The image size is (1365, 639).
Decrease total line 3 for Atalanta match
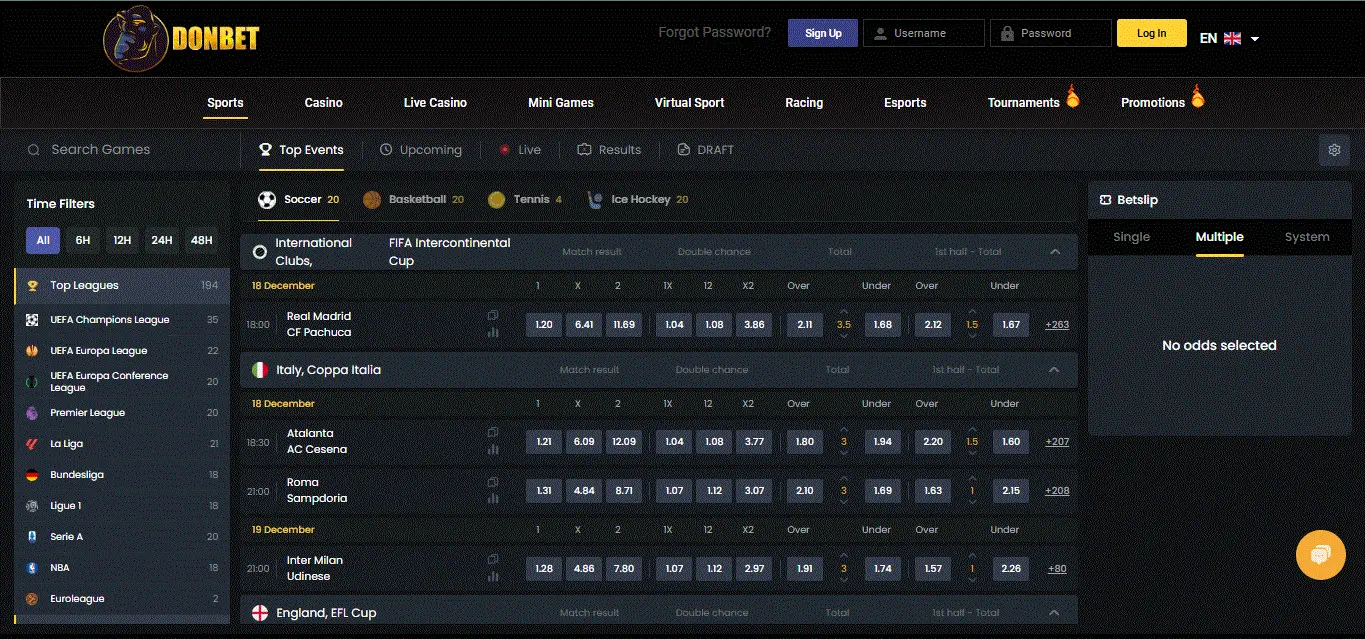pyautogui.click(x=844, y=453)
